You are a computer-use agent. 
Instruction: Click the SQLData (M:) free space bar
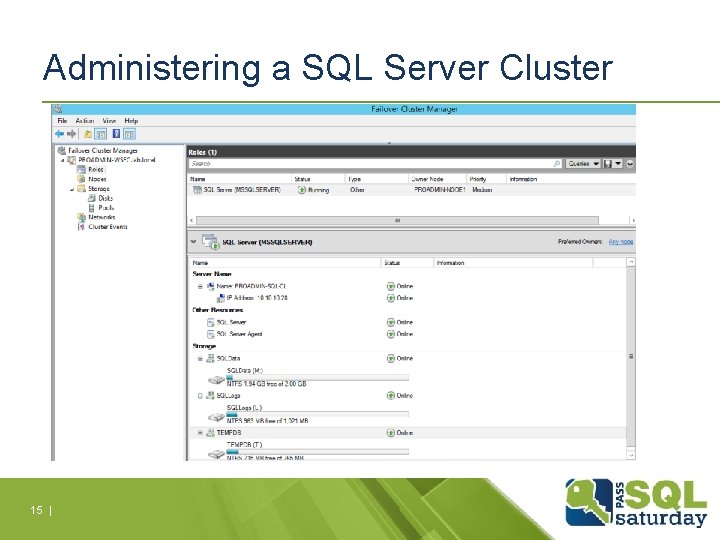(317, 377)
